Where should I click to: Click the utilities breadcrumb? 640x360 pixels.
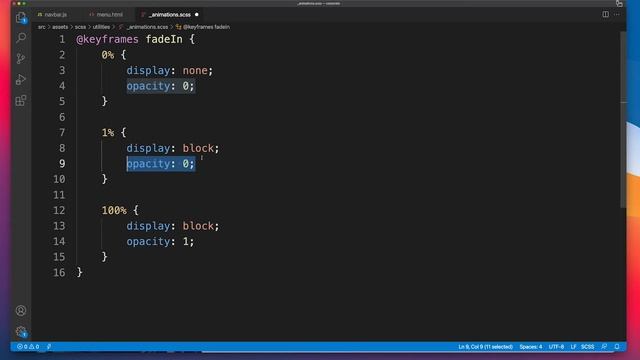click(x=101, y=27)
